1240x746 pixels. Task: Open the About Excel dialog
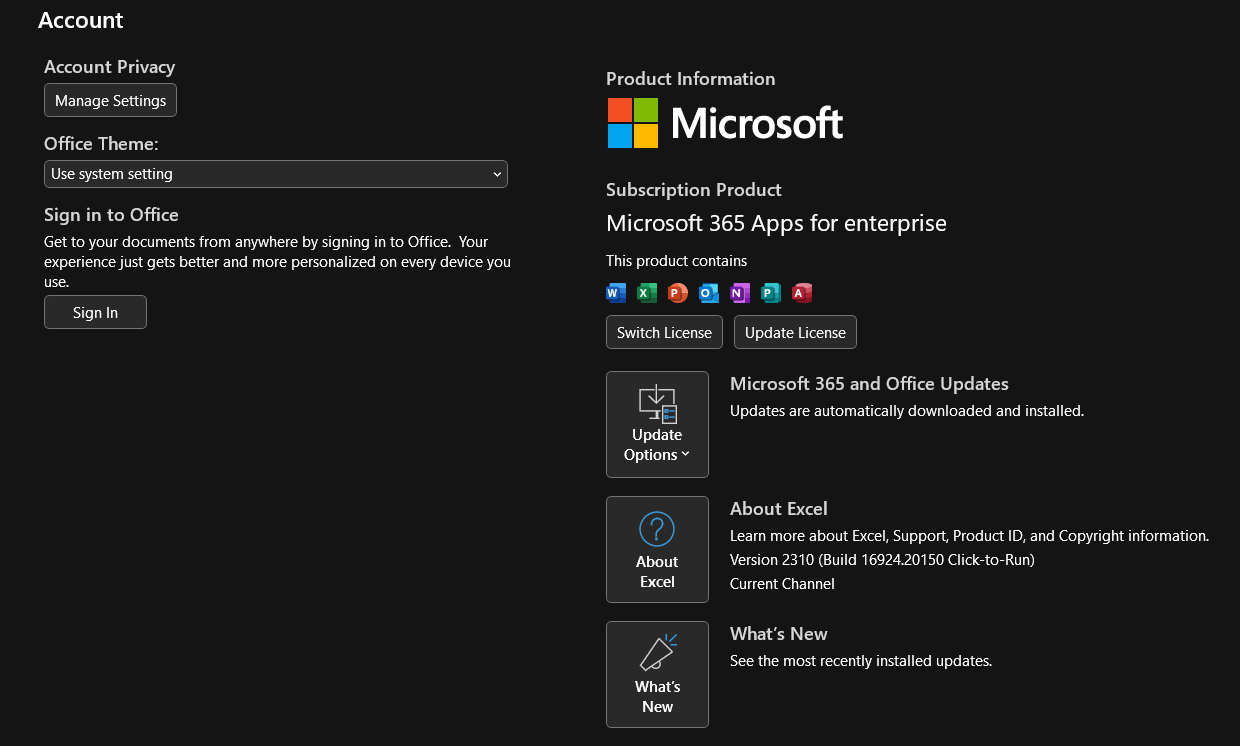point(657,550)
